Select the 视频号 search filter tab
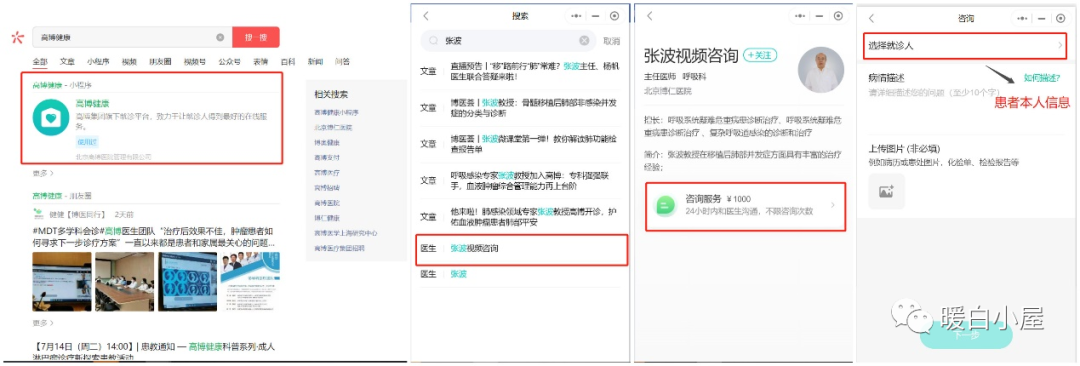The image size is (1080, 366). (195, 61)
